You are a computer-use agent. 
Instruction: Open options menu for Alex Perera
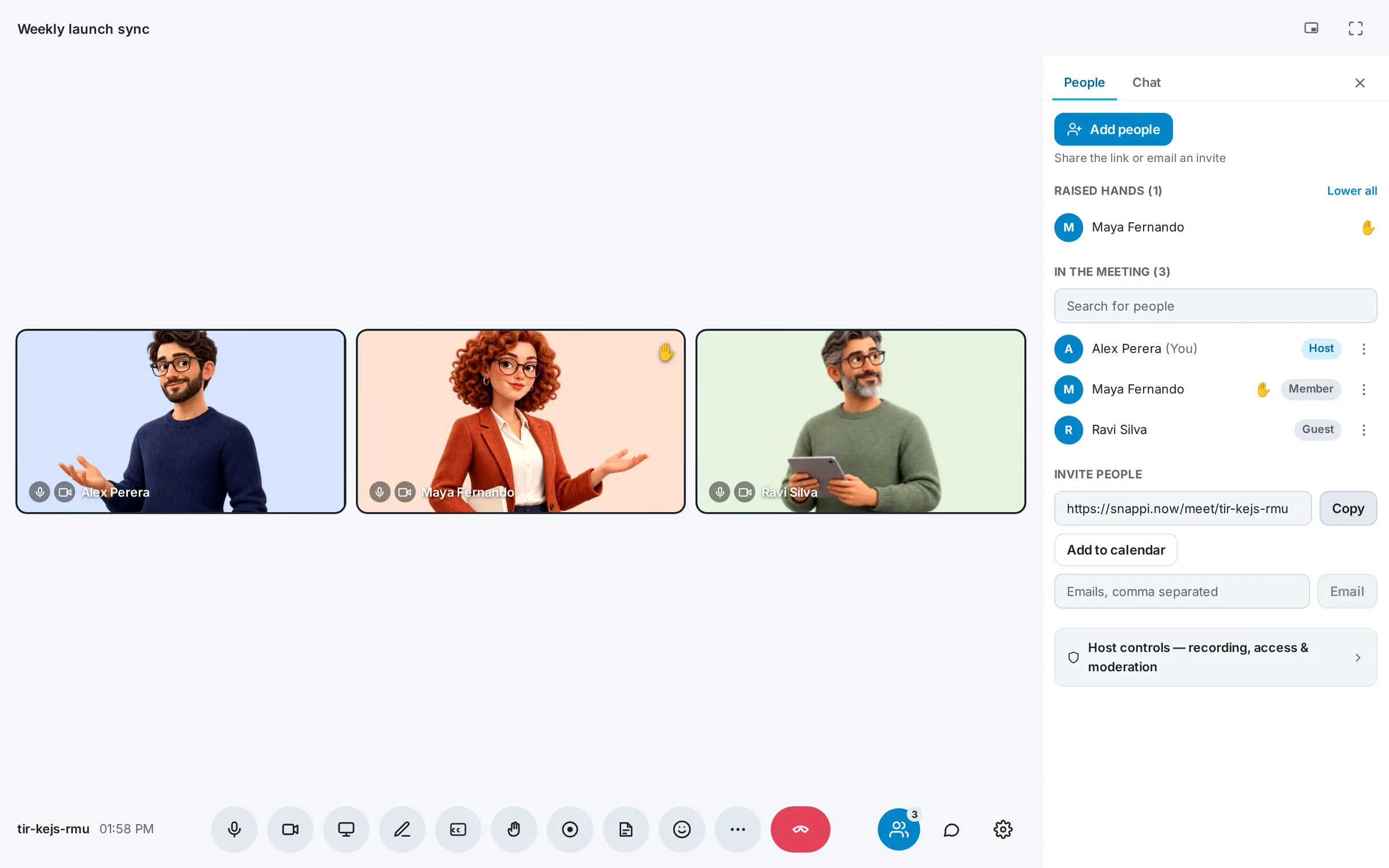point(1364,349)
